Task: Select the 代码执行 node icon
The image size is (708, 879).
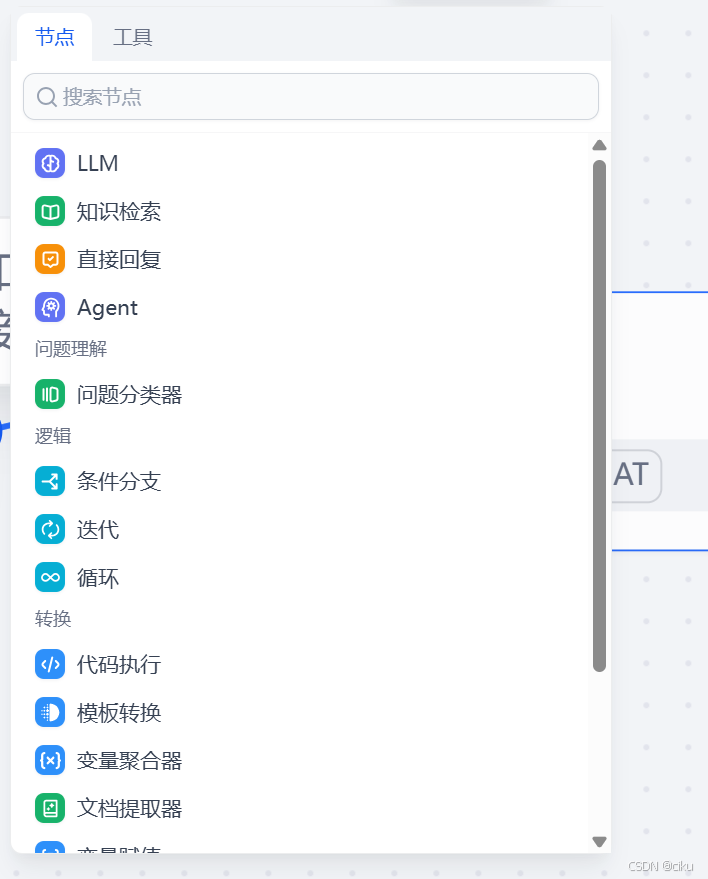Action: (x=50, y=664)
